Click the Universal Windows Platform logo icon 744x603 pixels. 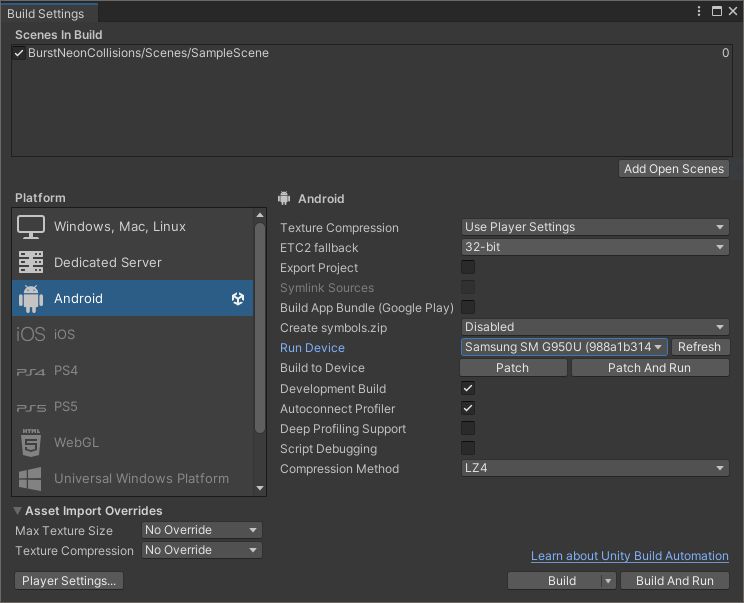[30, 479]
